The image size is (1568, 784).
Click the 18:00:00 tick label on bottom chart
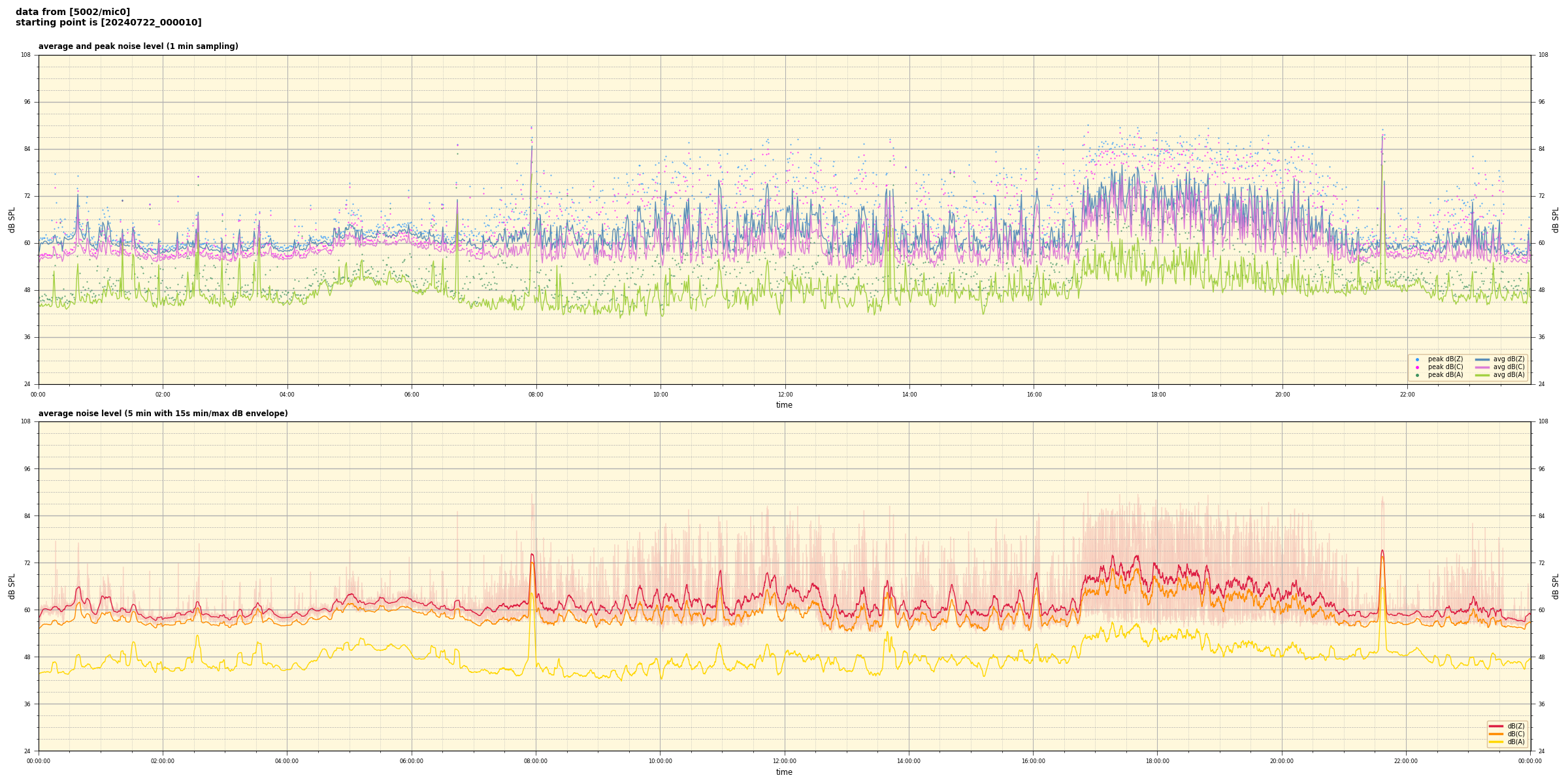(1157, 761)
